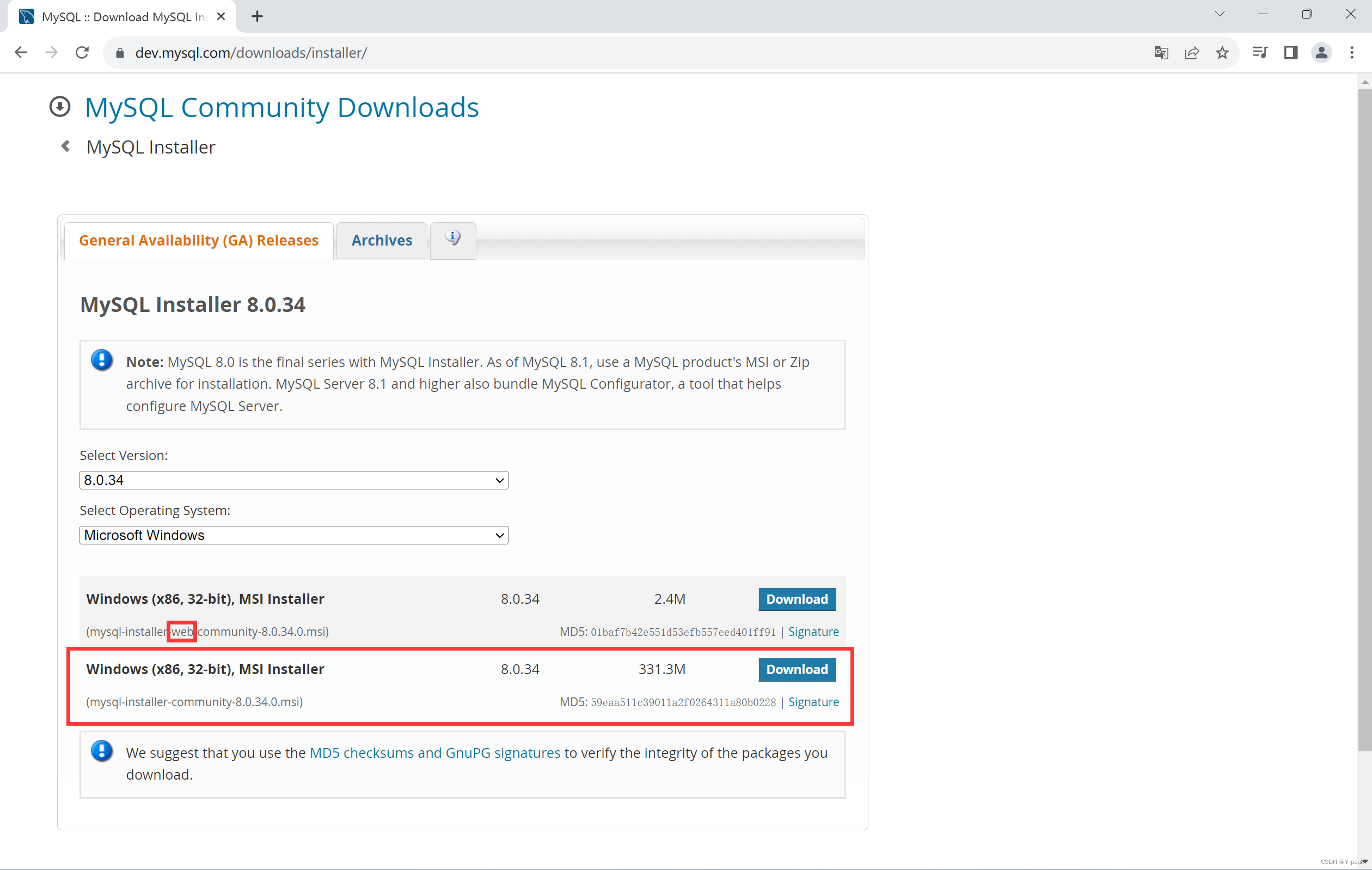Open the Chrome profile avatar
This screenshot has width=1372, height=870.
coord(1321,52)
